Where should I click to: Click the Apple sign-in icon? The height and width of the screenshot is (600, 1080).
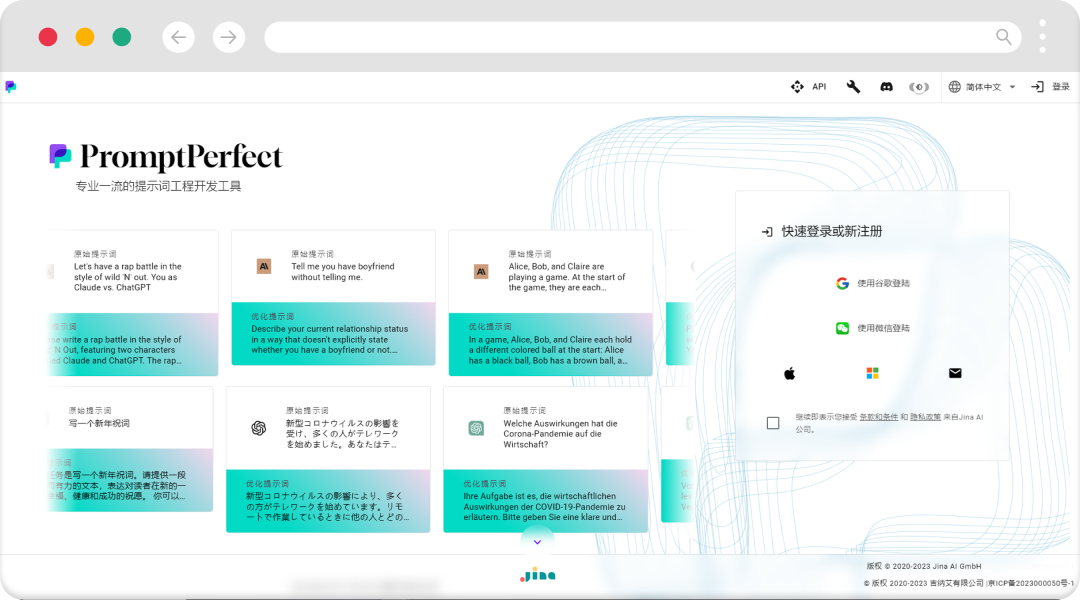(x=789, y=373)
